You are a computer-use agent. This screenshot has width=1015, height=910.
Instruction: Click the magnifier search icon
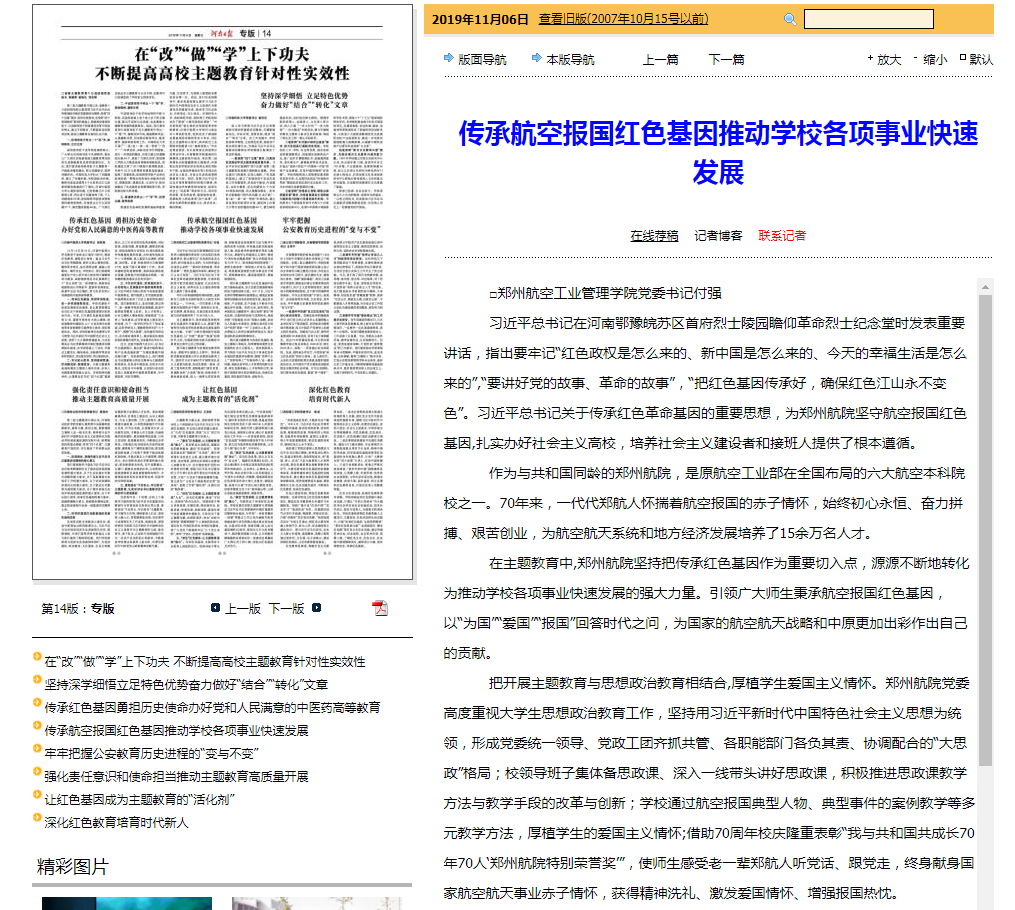pos(790,19)
